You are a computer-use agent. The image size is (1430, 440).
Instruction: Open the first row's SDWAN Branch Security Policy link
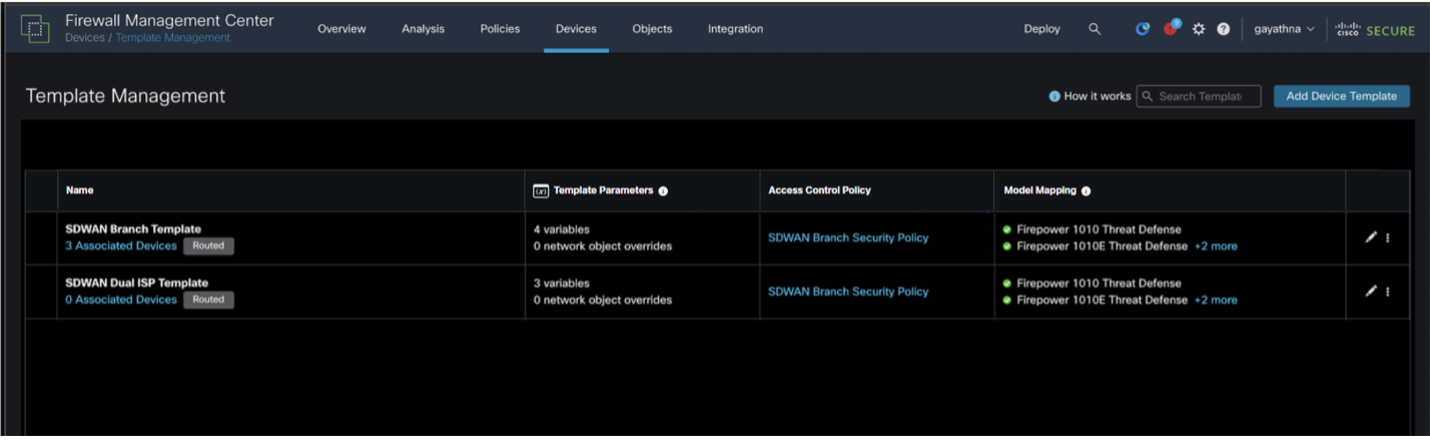[x=848, y=238]
